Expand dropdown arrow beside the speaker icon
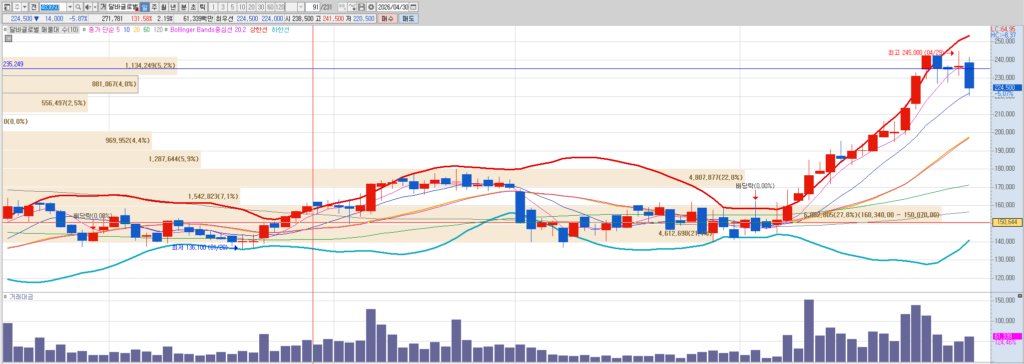 (x=95, y=7)
